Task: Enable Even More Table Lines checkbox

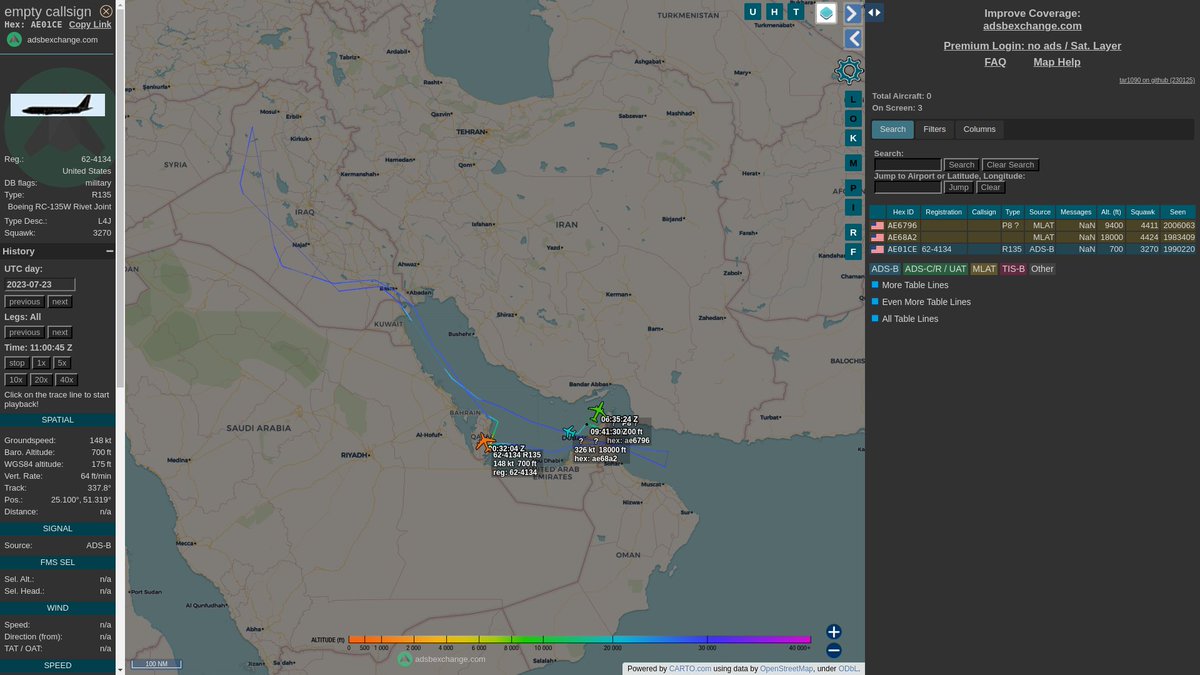Action: point(876,301)
